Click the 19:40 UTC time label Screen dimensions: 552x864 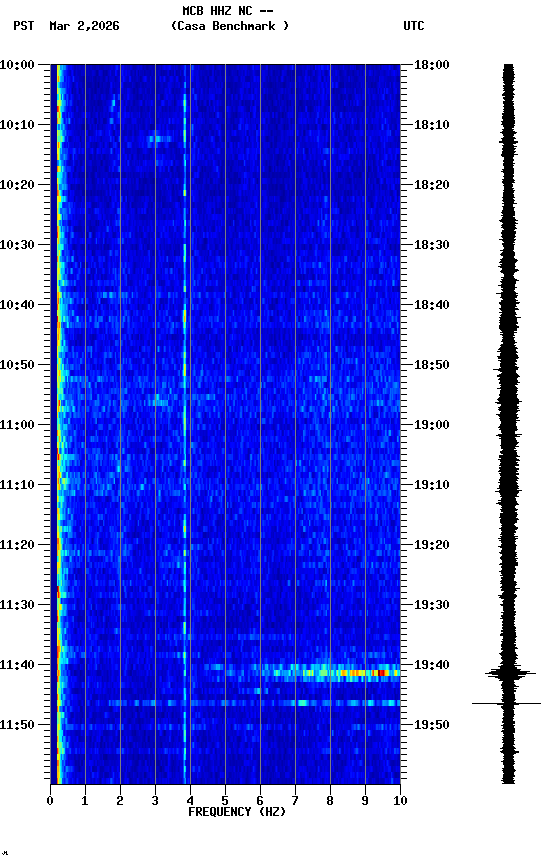(x=432, y=665)
